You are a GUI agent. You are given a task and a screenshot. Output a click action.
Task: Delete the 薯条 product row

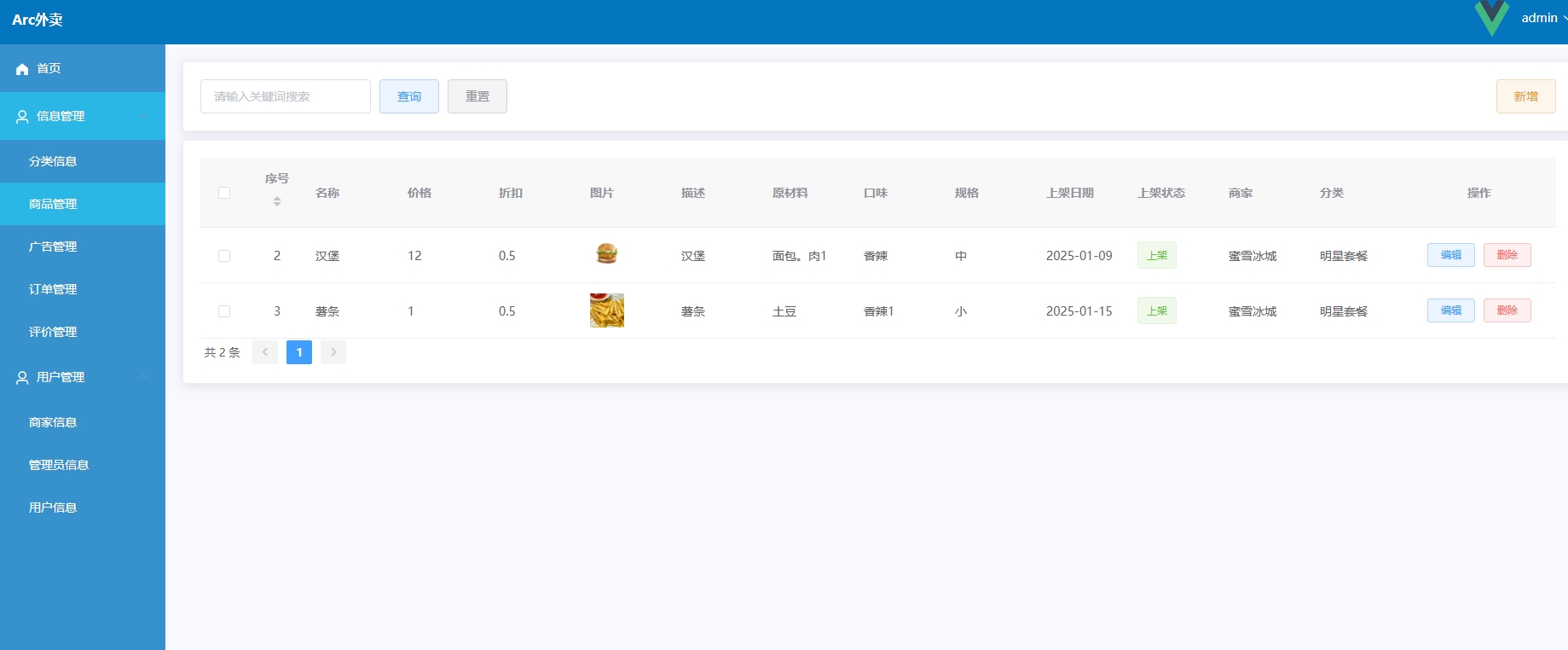coord(1507,310)
